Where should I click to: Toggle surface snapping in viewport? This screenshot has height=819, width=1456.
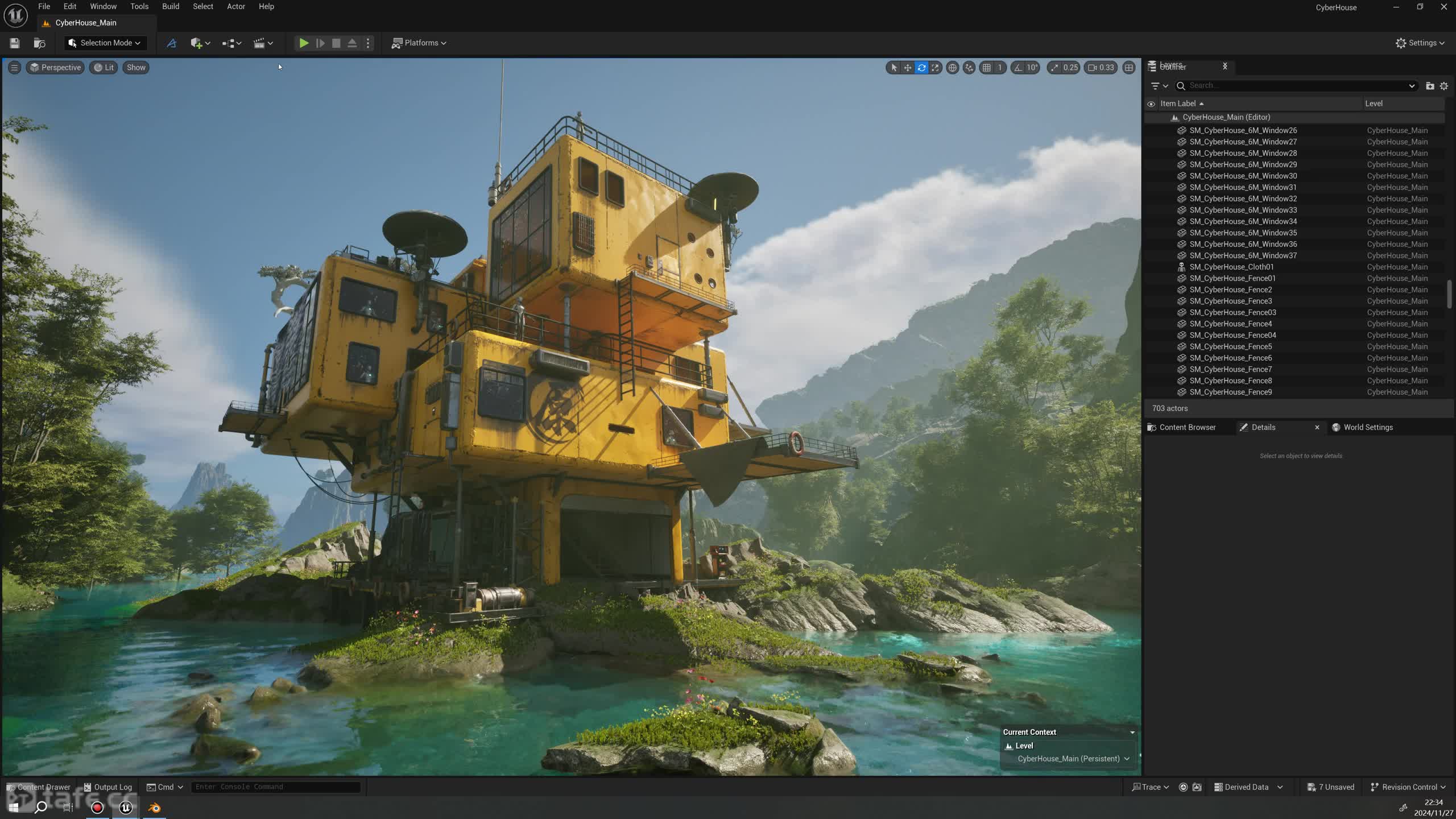click(969, 68)
